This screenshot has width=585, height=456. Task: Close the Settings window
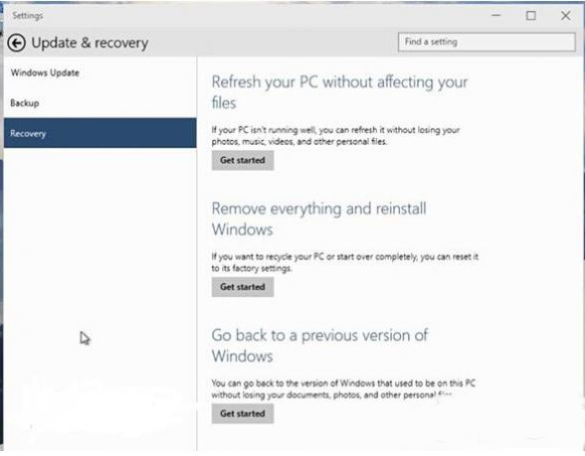tap(566, 15)
